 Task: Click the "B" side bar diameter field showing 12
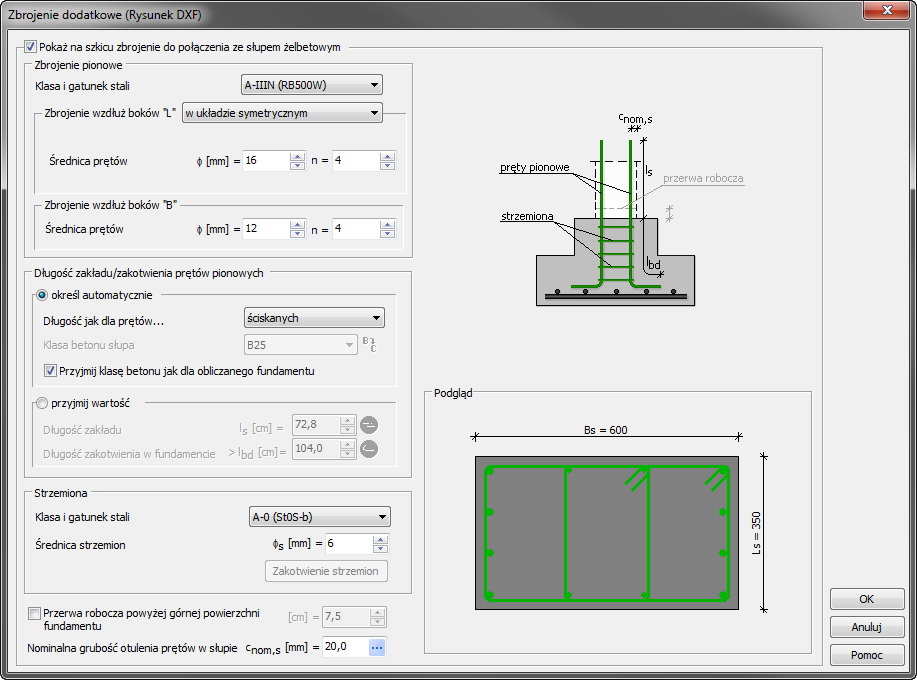point(264,229)
